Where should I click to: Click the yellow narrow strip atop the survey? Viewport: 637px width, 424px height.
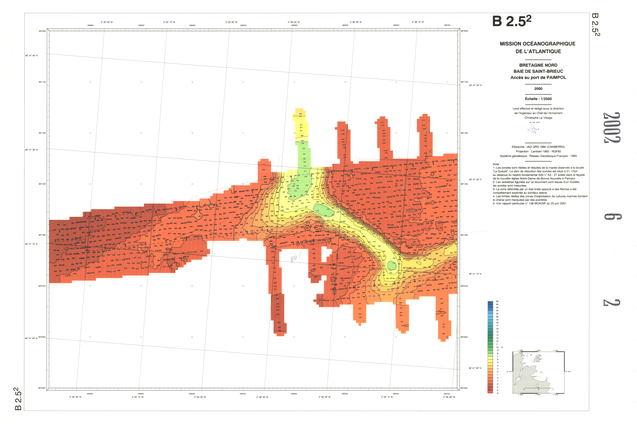click(x=301, y=127)
